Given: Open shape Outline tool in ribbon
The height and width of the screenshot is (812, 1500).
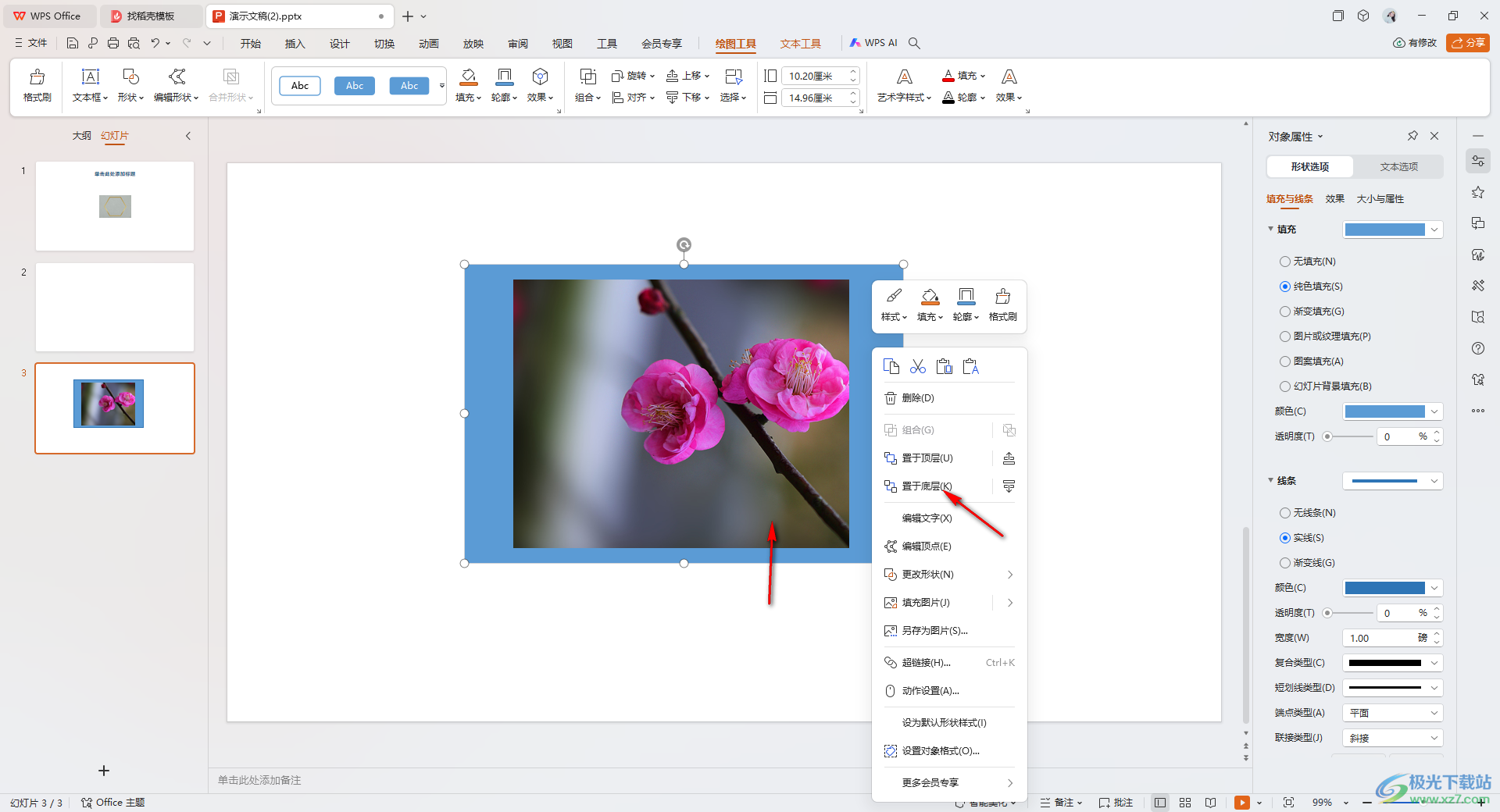Looking at the screenshot, I should [504, 85].
